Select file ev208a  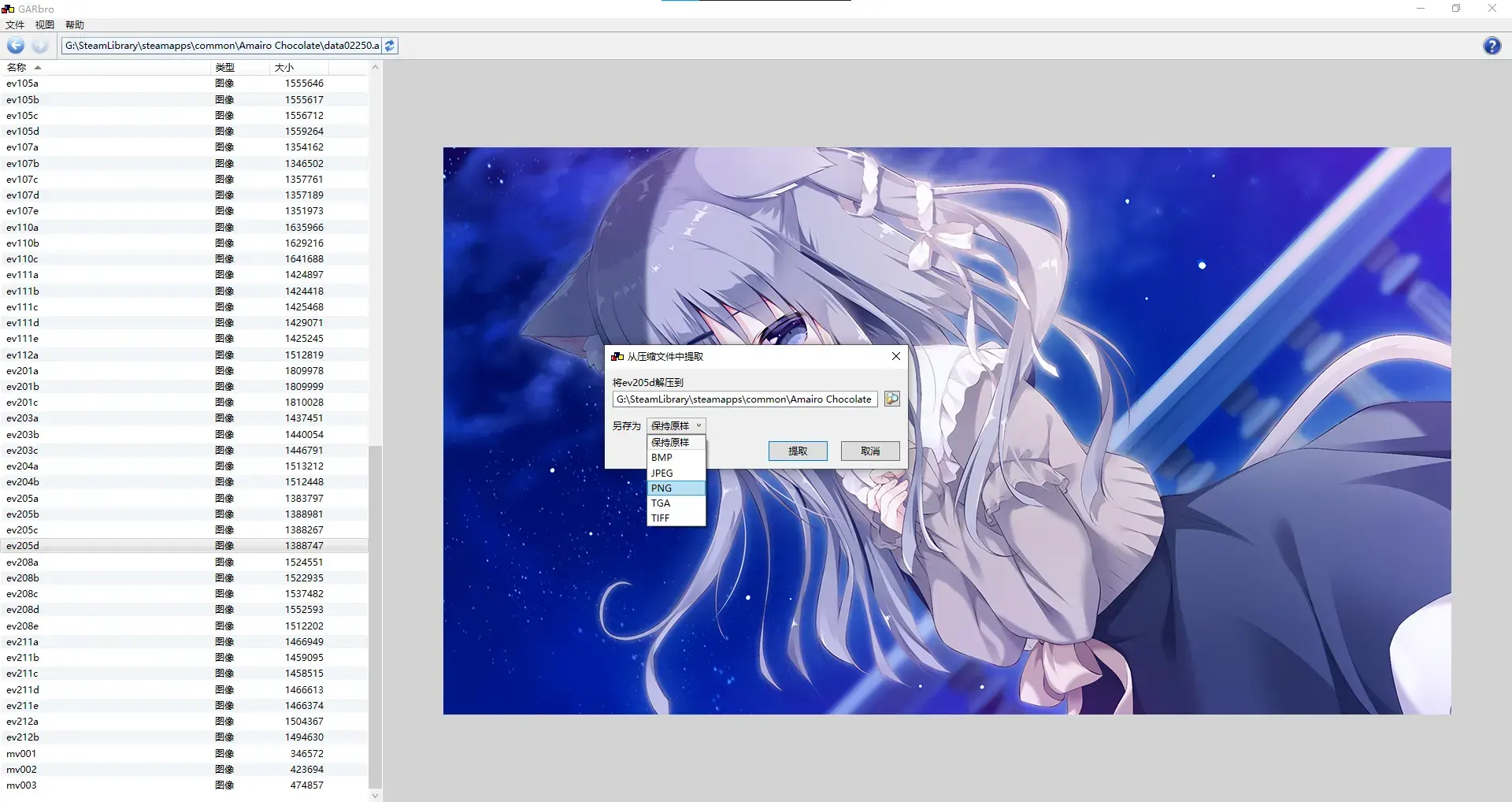[x=184, y=562]
